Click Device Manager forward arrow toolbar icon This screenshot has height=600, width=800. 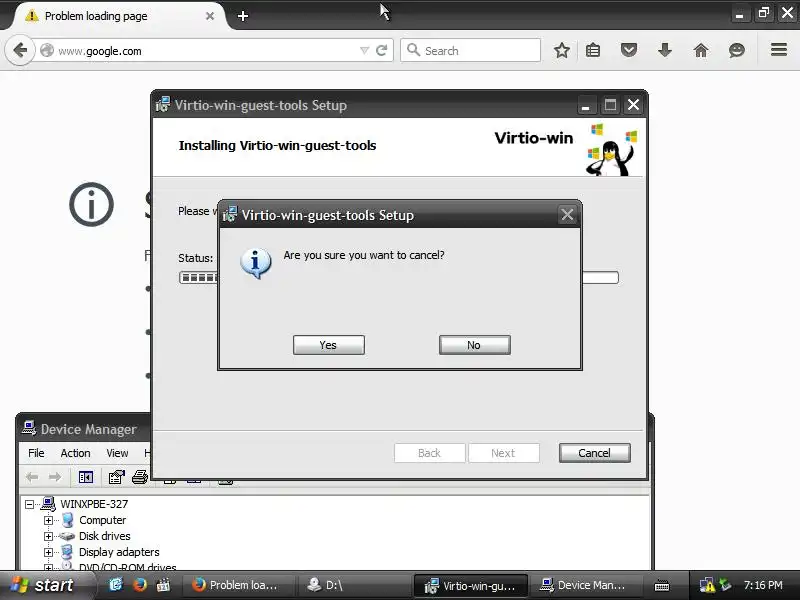55,477
